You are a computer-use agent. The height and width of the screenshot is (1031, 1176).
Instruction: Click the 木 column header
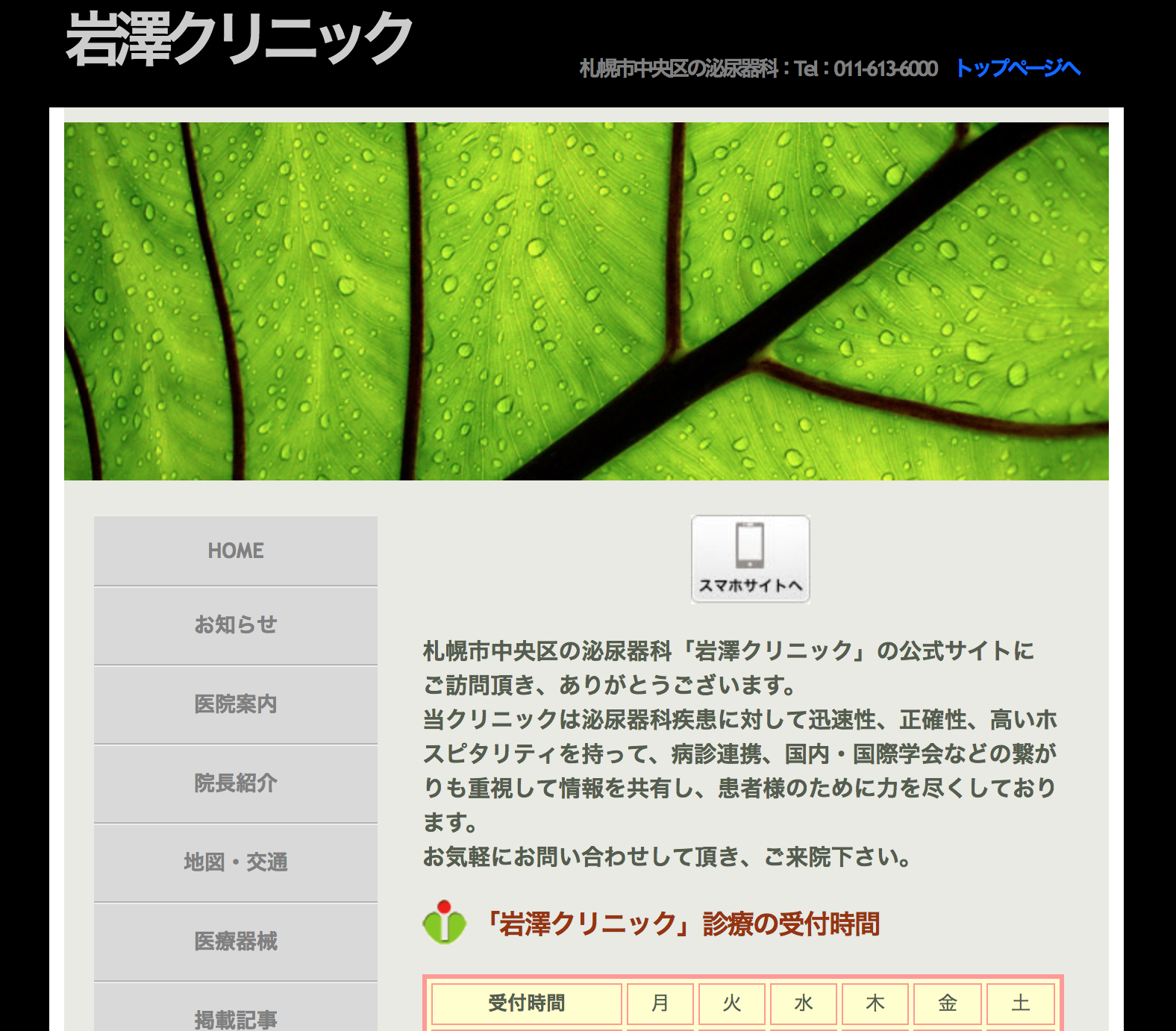(875, 1003)
